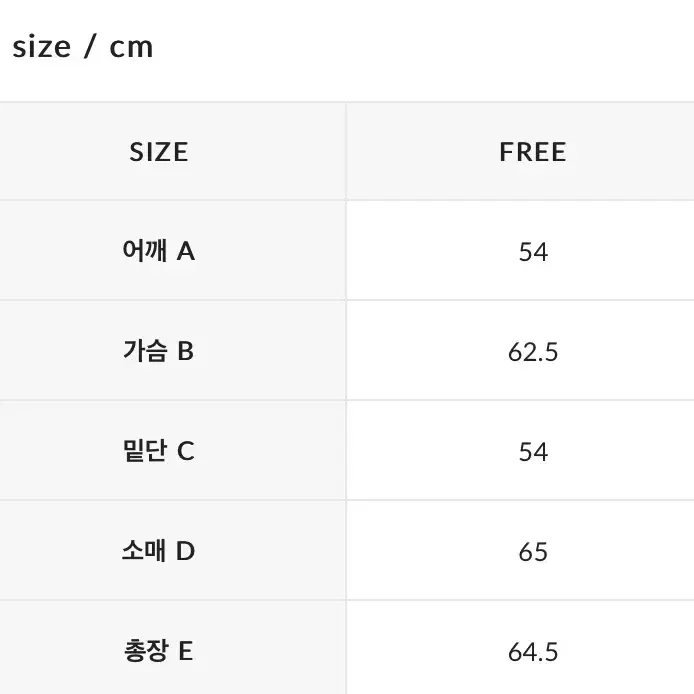The width and height of the screenshot is (694, 694).
Task: Click the word 'cm' in the heading
Action: tap(131, 48)
